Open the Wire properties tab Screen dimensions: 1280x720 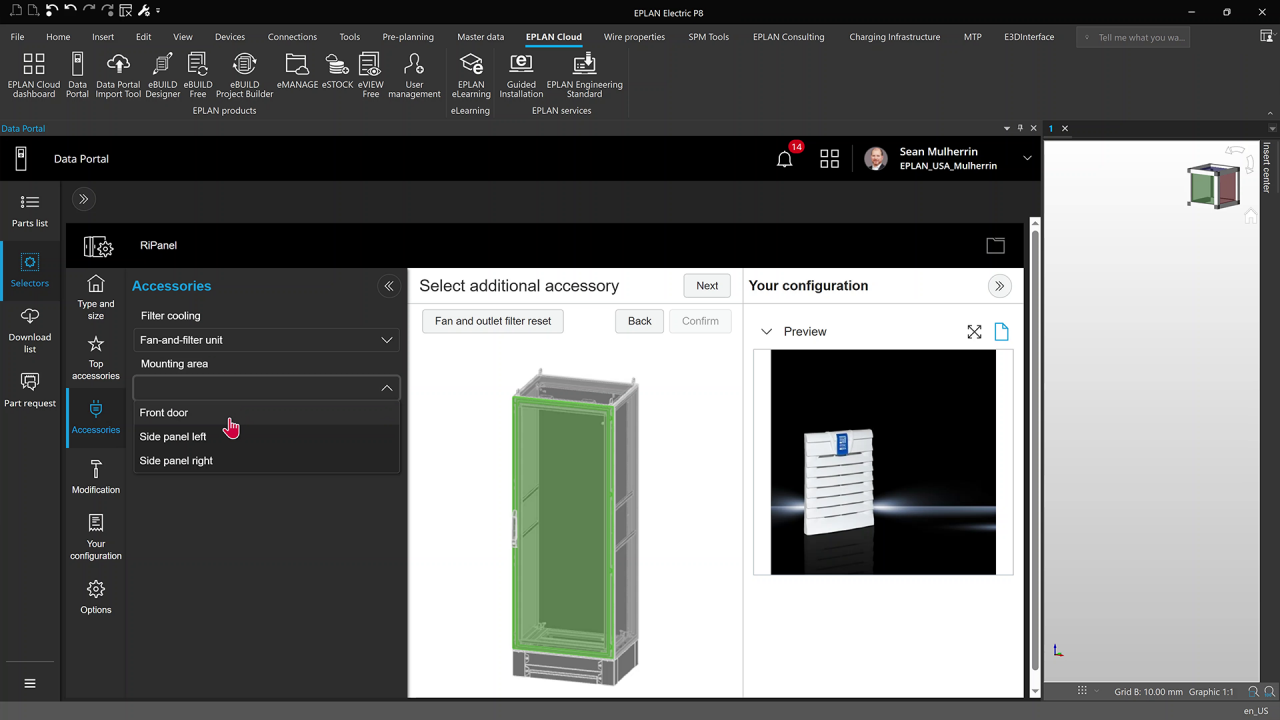pos(634,37)
